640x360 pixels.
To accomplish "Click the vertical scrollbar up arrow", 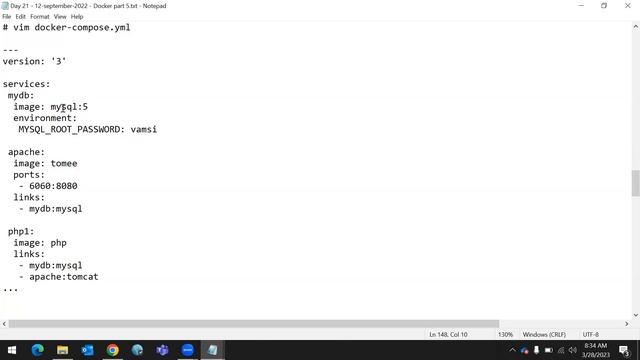I will pyautogui.click(x=636, y=27).
